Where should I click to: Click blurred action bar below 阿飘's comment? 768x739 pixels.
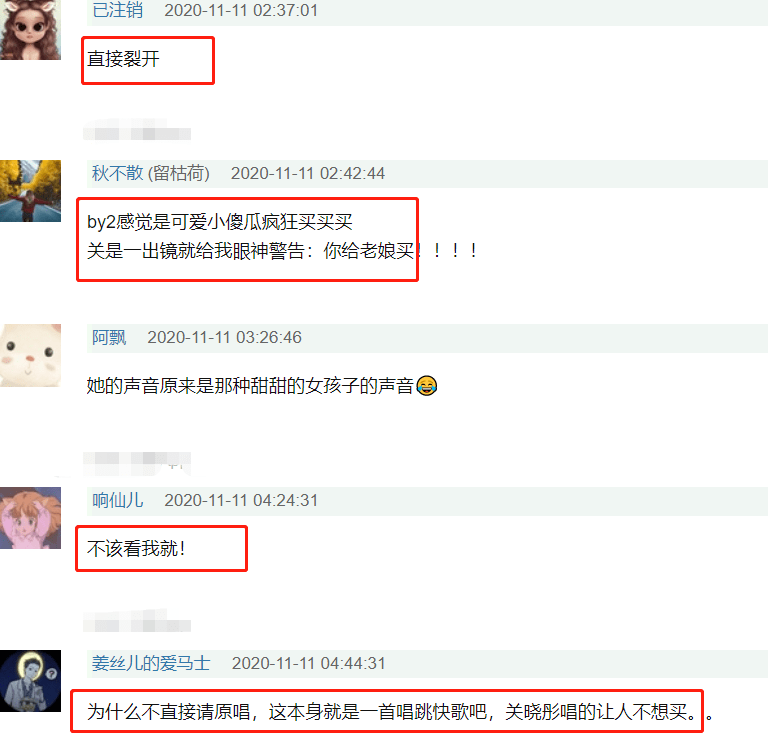pos(137,463)
